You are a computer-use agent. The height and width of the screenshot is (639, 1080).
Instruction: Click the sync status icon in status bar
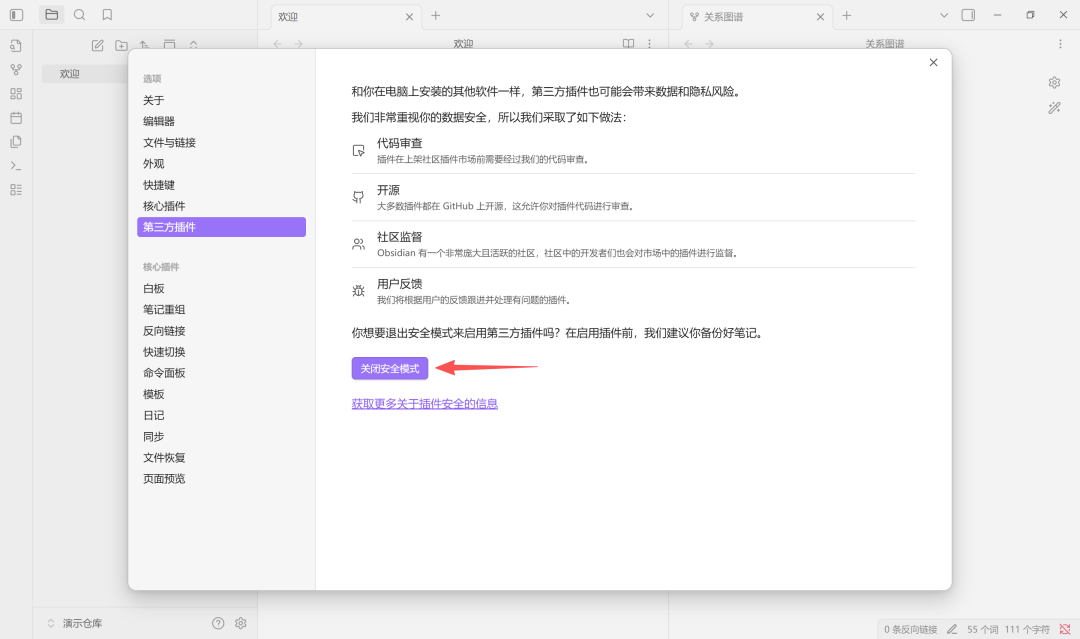click(1065, 629)
